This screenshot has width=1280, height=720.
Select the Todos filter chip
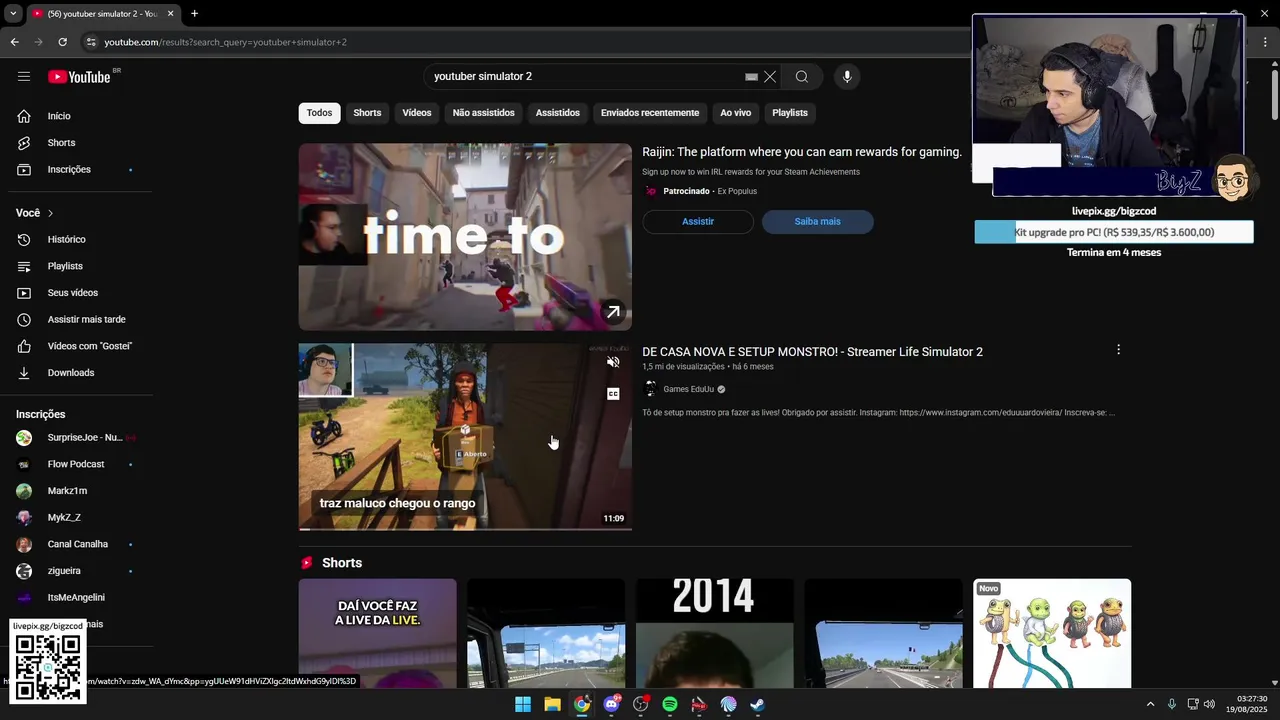tap(319, 113)
